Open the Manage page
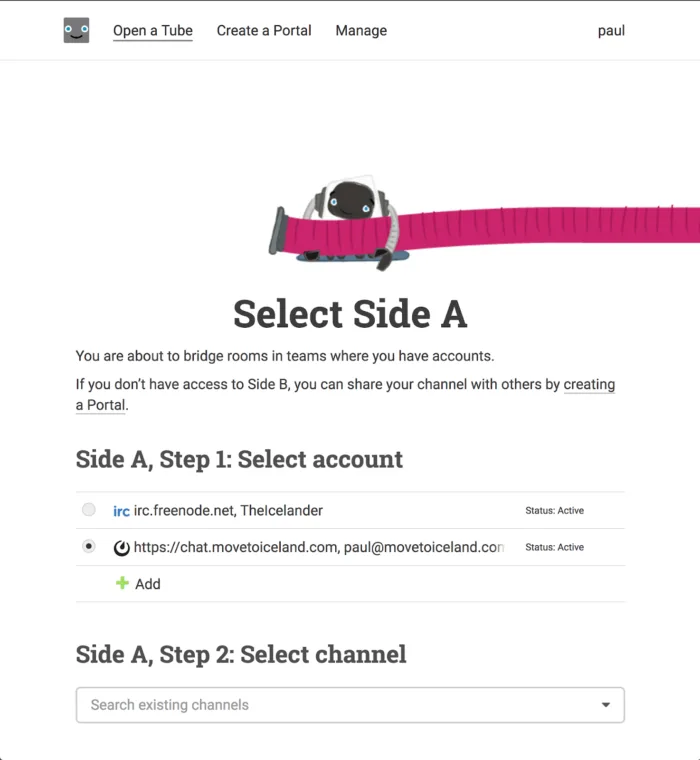 361,31
